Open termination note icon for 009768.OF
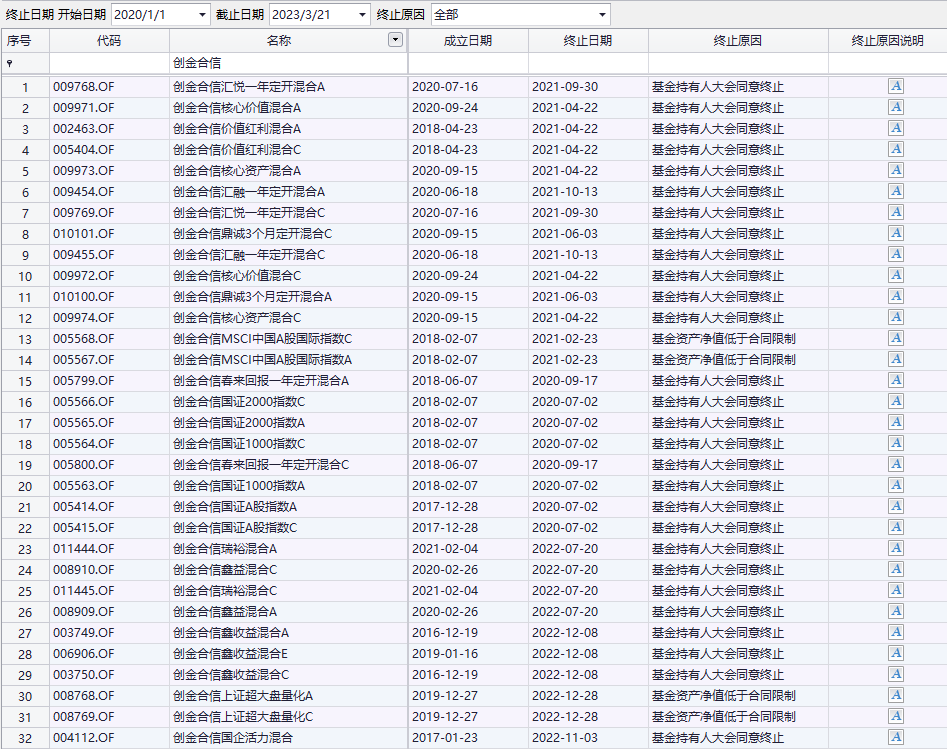 (896, 86)
